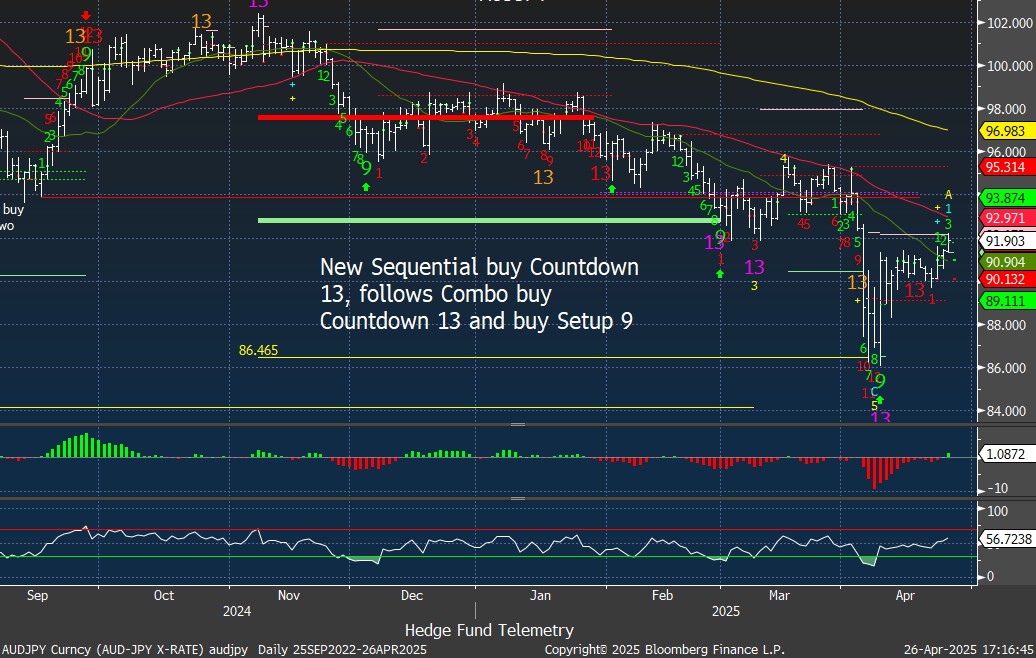Viewport: 1036px width, 658px height.
Task: Click the 1.0872 histogram value label
Action: point(1005,454)
